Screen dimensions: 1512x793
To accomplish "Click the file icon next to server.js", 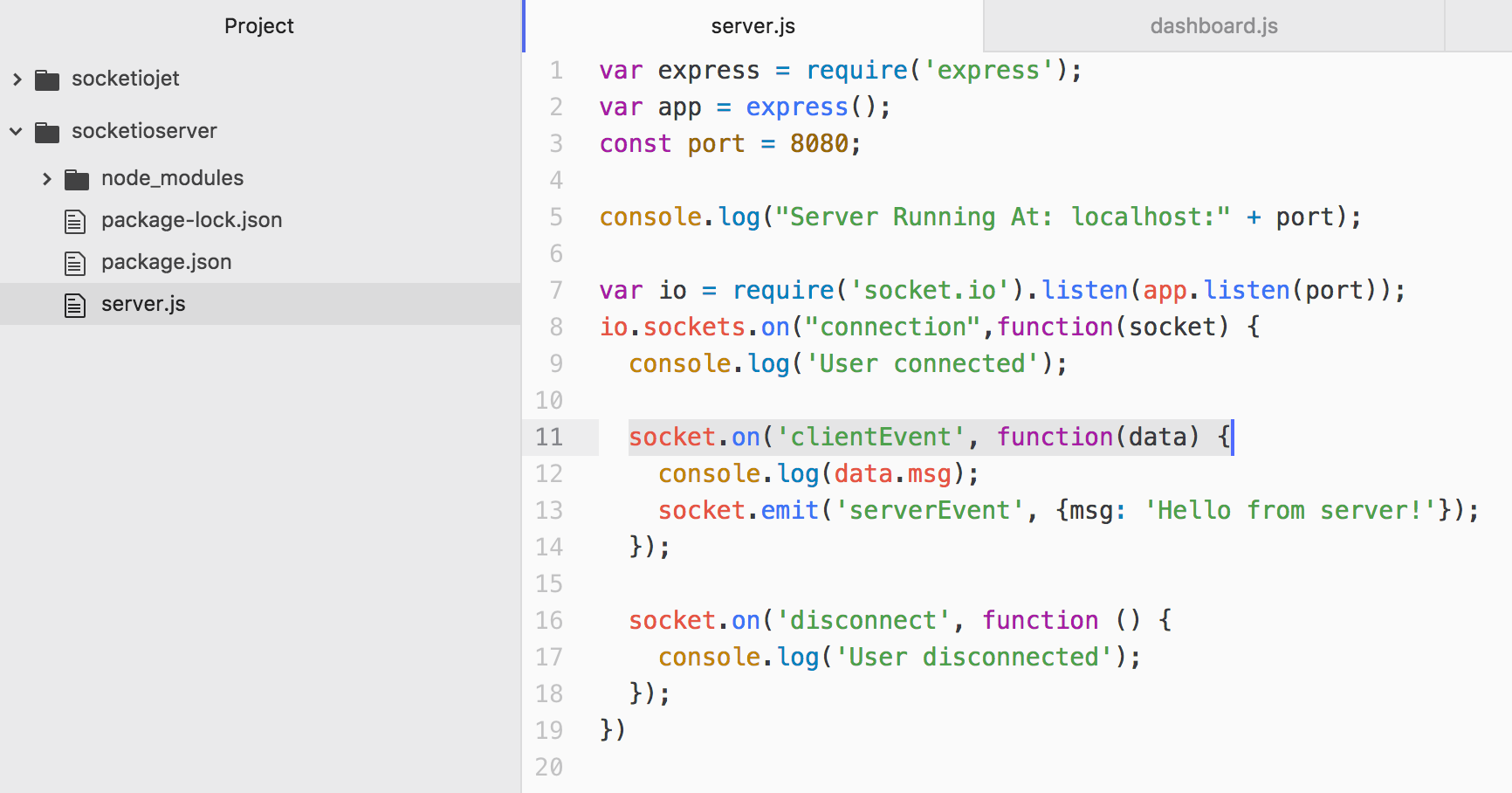I will coord(74,303).
